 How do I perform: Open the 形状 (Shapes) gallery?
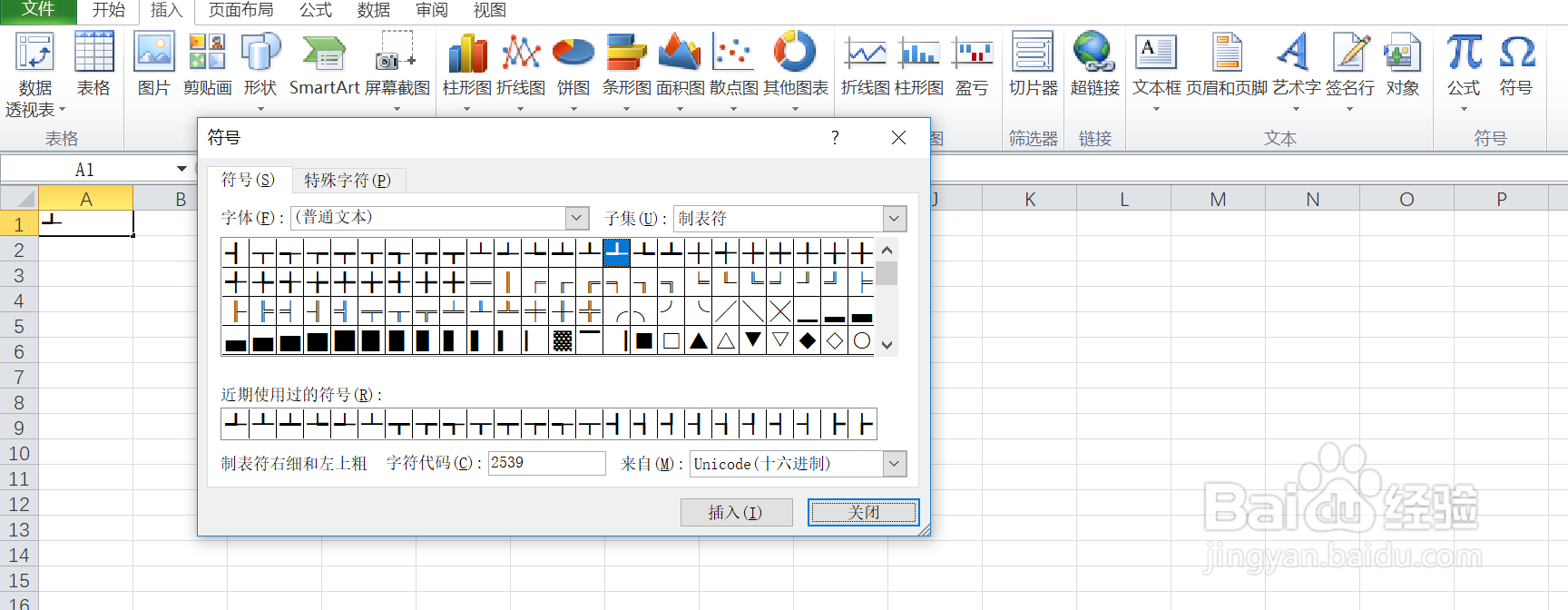coord(260,71)
